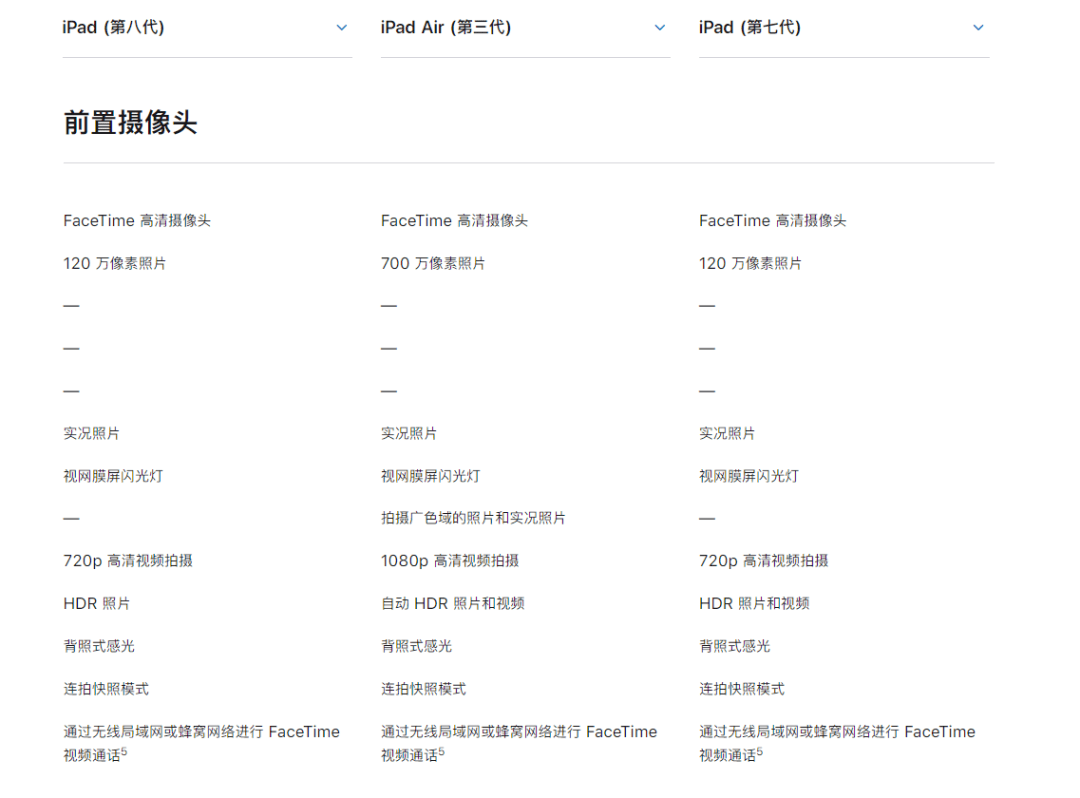Select "实况照片" in the iPad (第八代) column
1080x798 pixels.
tap(92, 434)
